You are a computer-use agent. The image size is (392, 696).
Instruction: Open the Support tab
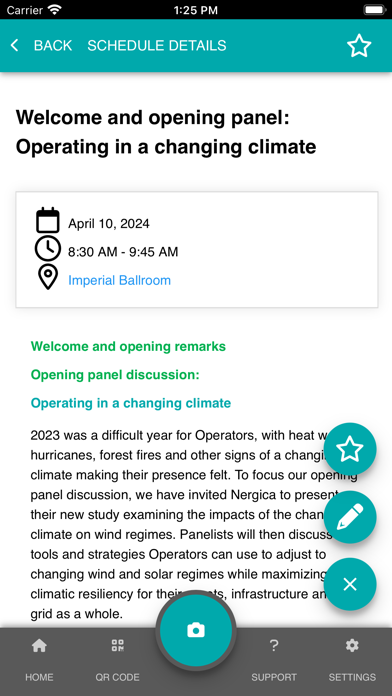(x=274, y=660)
